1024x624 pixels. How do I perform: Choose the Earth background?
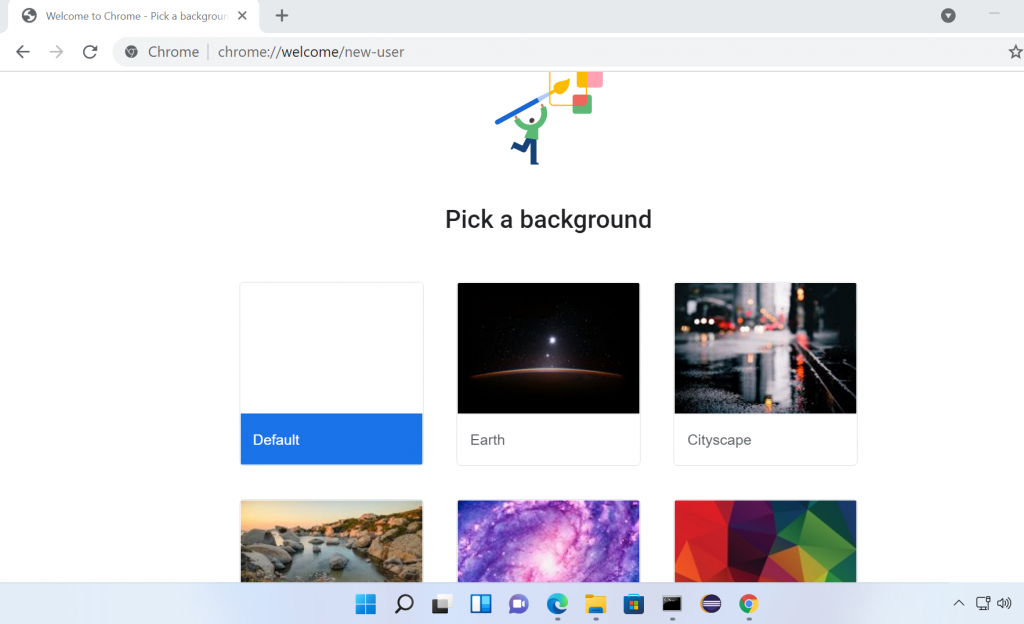(548, 348)
